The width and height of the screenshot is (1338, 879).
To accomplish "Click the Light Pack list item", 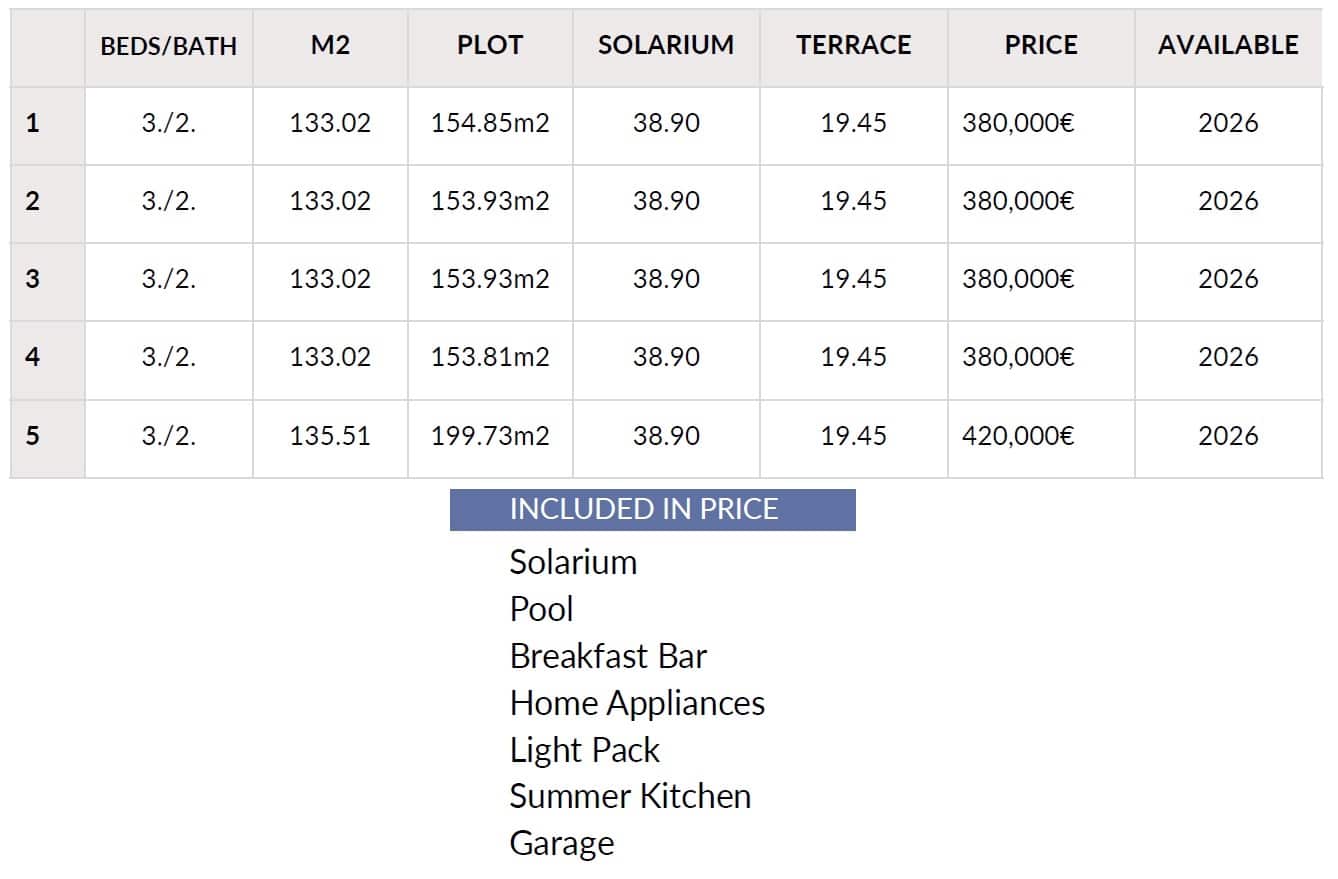I will [584, 750].
